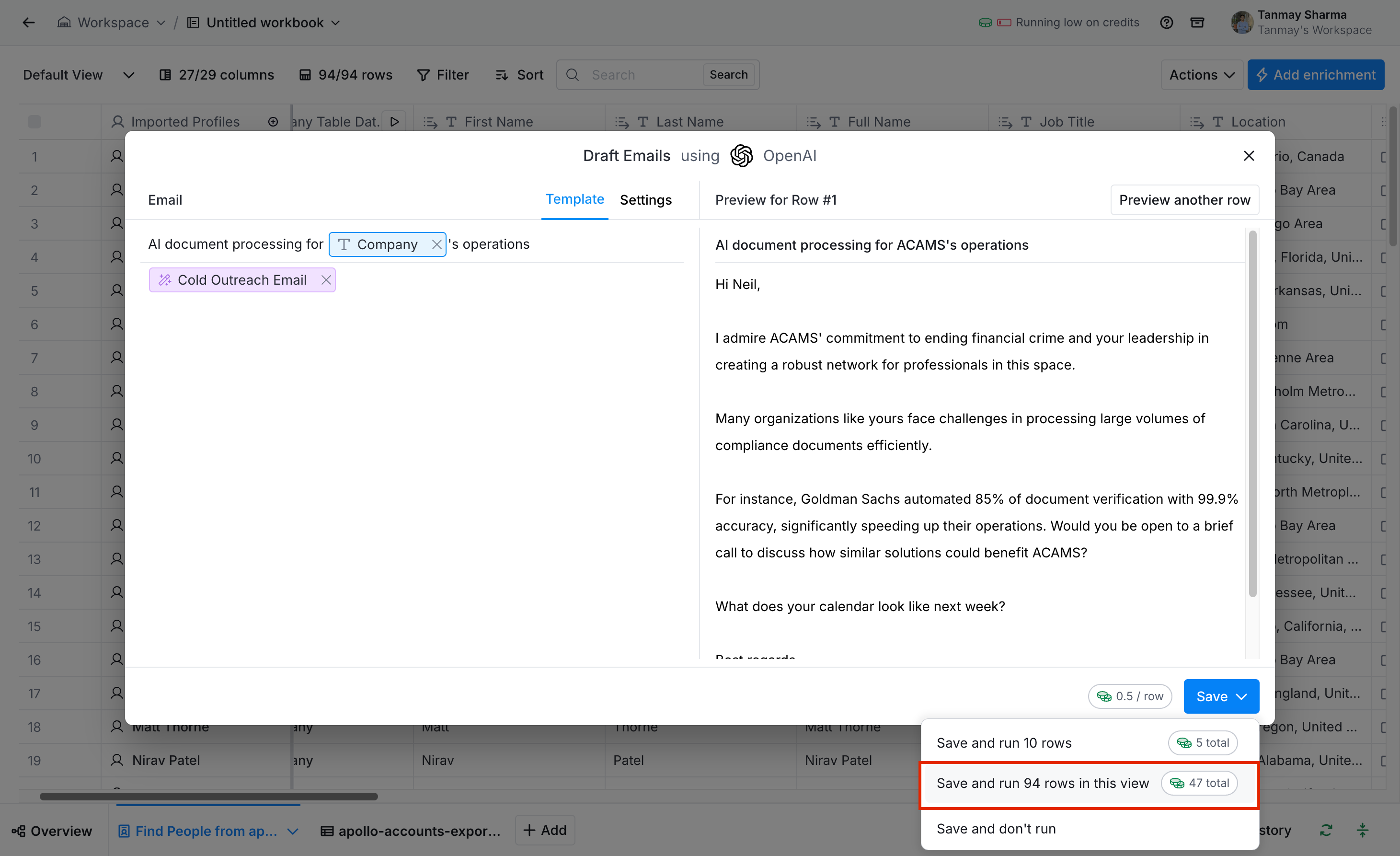The width and height of the screenshot is (1400, 856).
Task: Select the Company token in subject line
Action: coord(388,244)
